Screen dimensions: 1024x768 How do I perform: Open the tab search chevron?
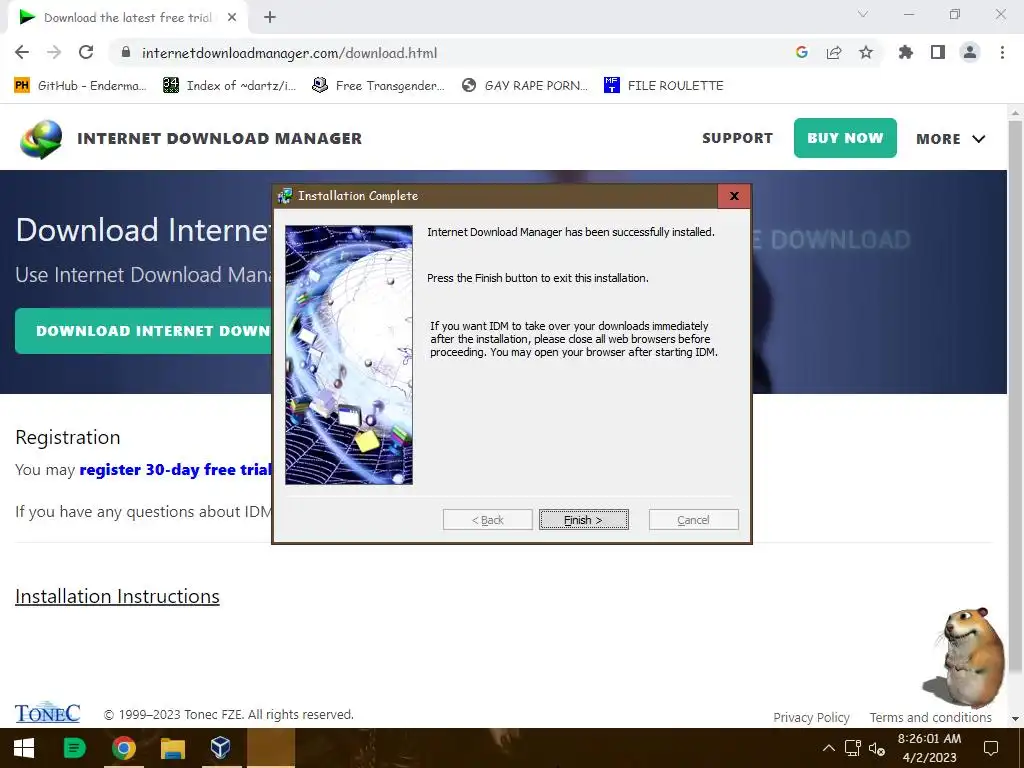[863, 14]
